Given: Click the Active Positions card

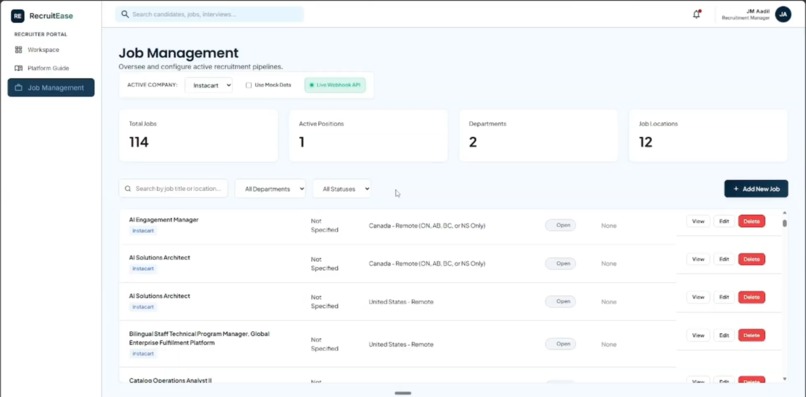Looking at the screenshot, I should [368, 135].
